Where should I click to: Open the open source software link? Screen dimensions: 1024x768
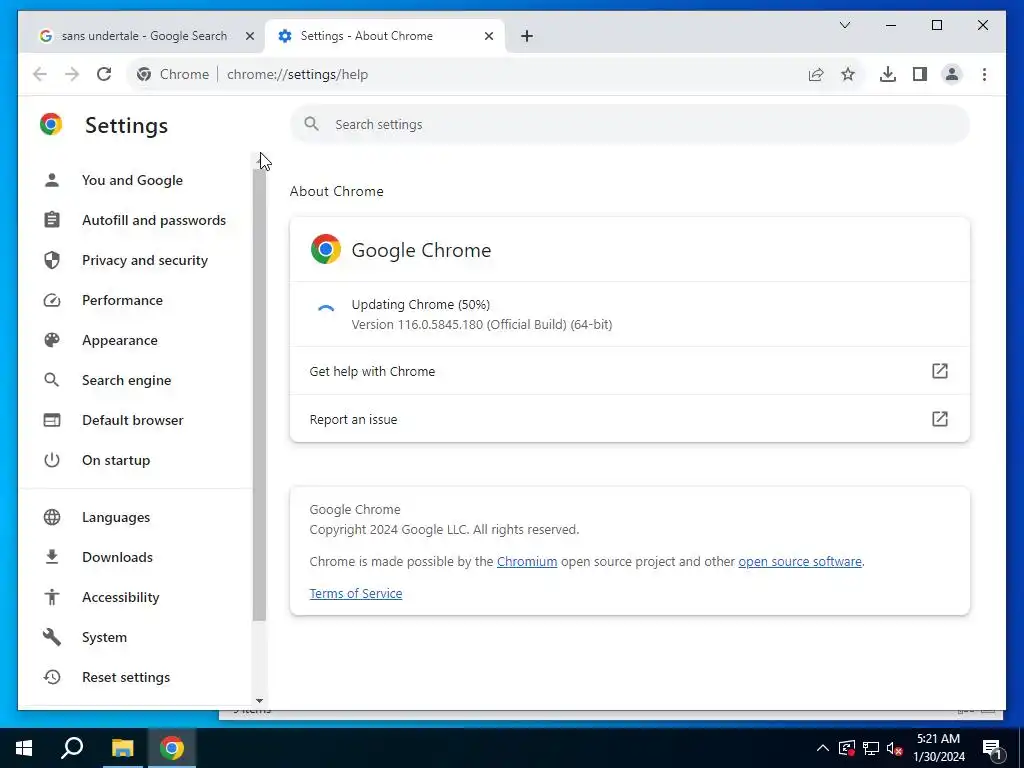point(799,562)
